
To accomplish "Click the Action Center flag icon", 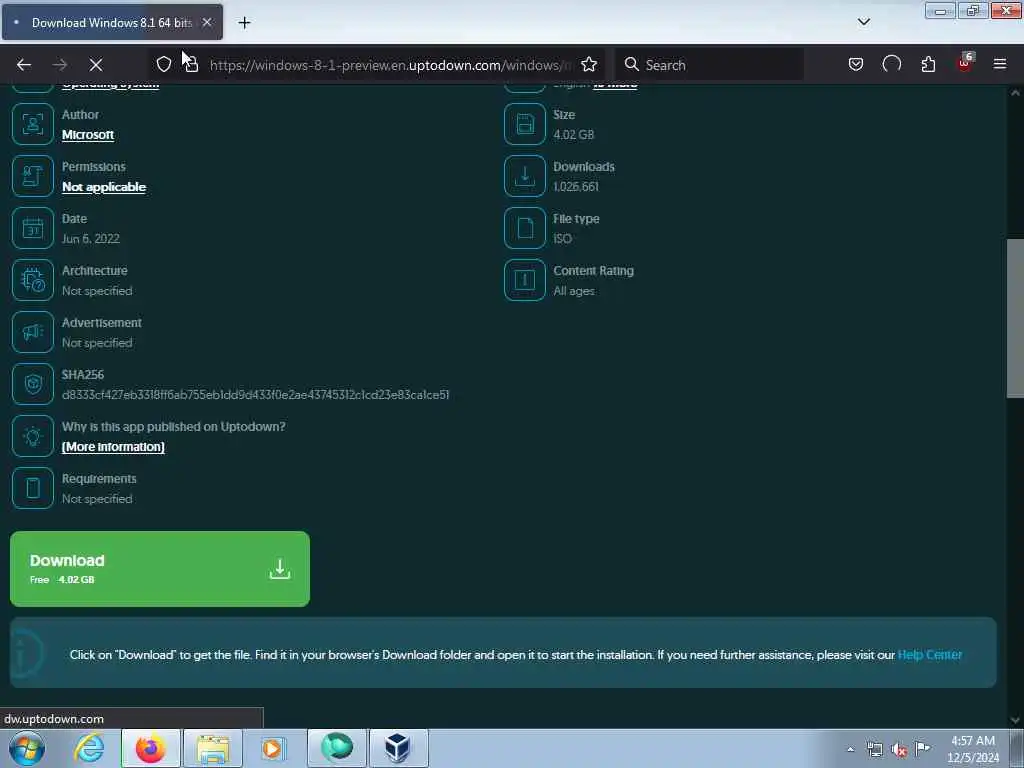I will (922, 749).
